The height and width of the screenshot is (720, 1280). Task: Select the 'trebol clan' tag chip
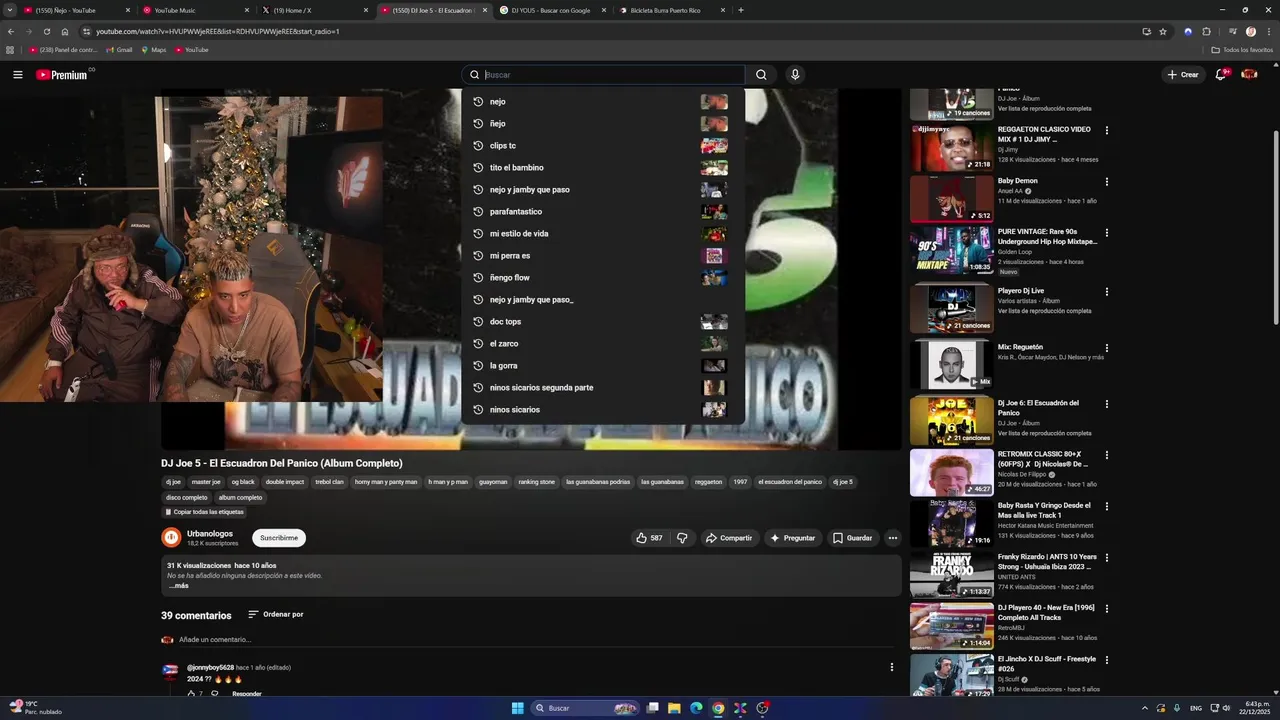329,482
